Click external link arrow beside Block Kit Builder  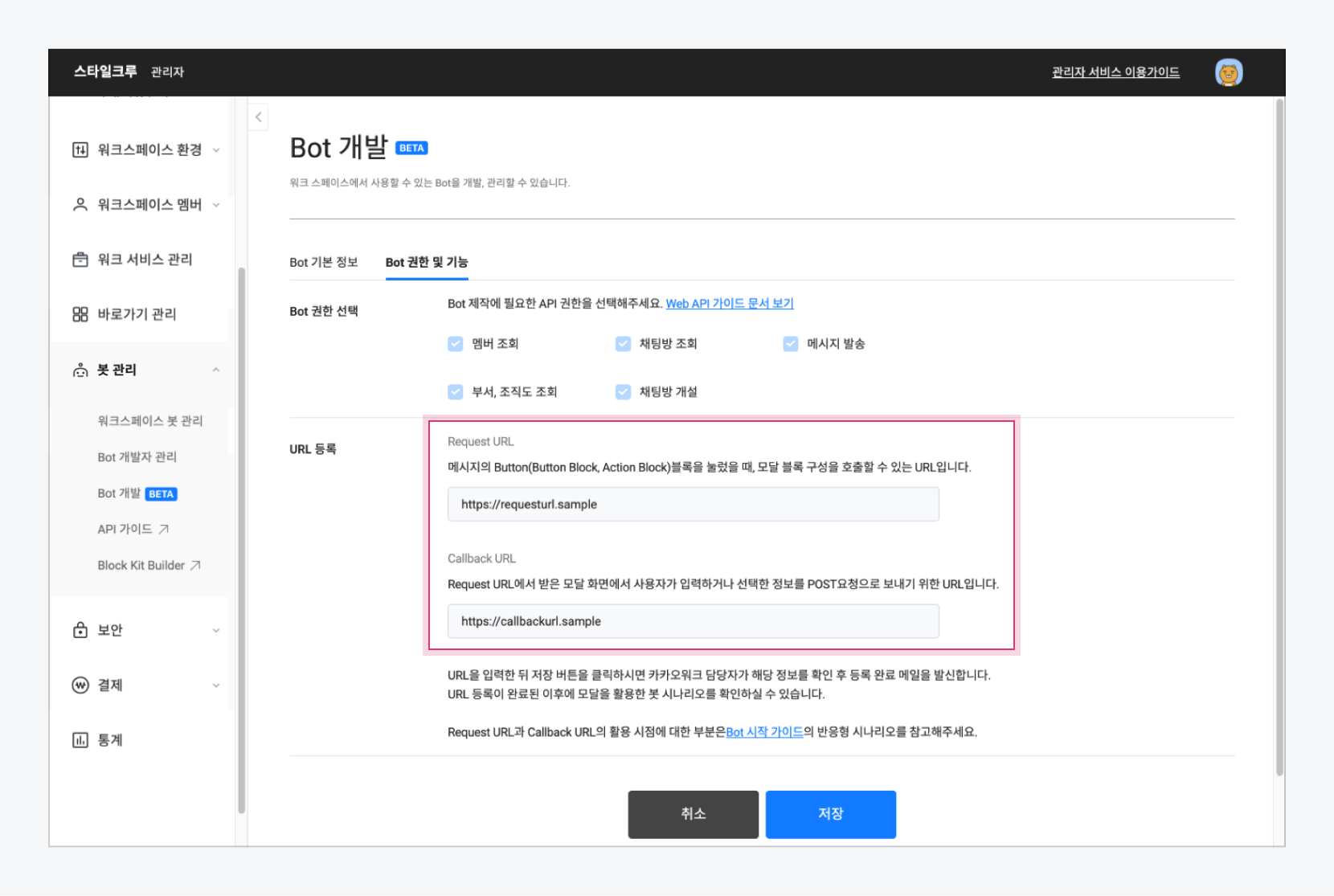point(195,566)
